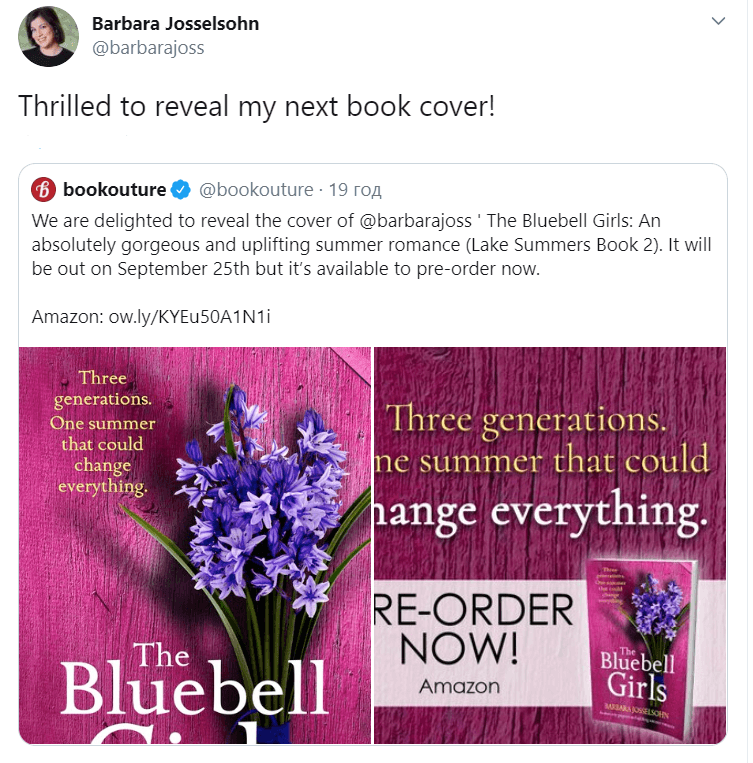
Task: Click the blue verified badge beside bookouture
Action: 181,190
